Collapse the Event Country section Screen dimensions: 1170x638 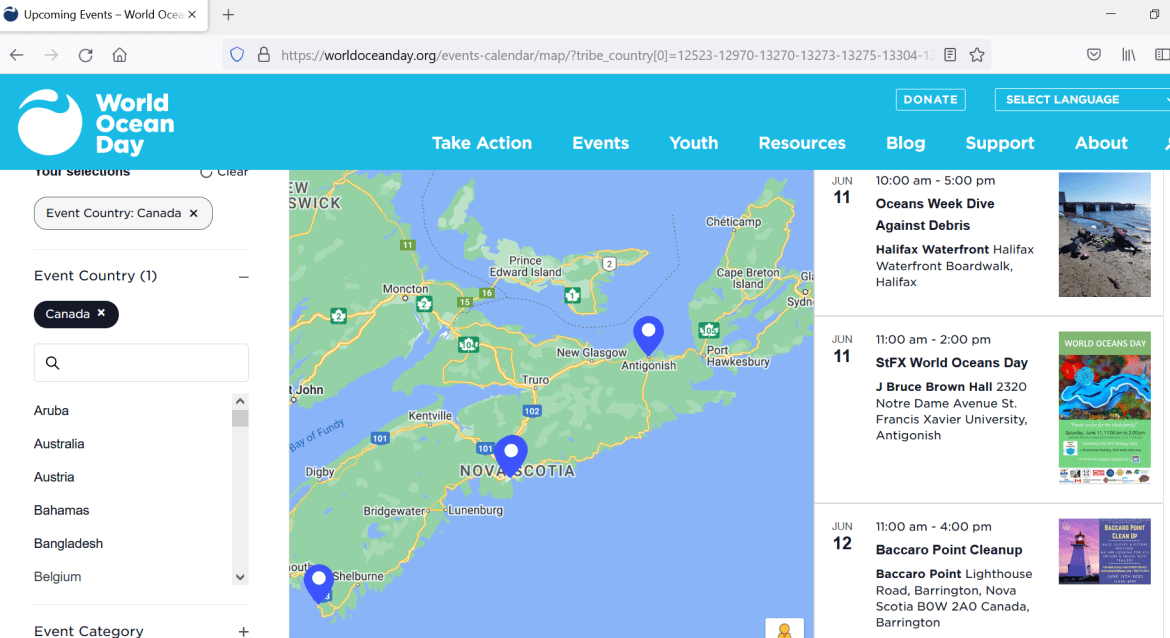point(243,276)
